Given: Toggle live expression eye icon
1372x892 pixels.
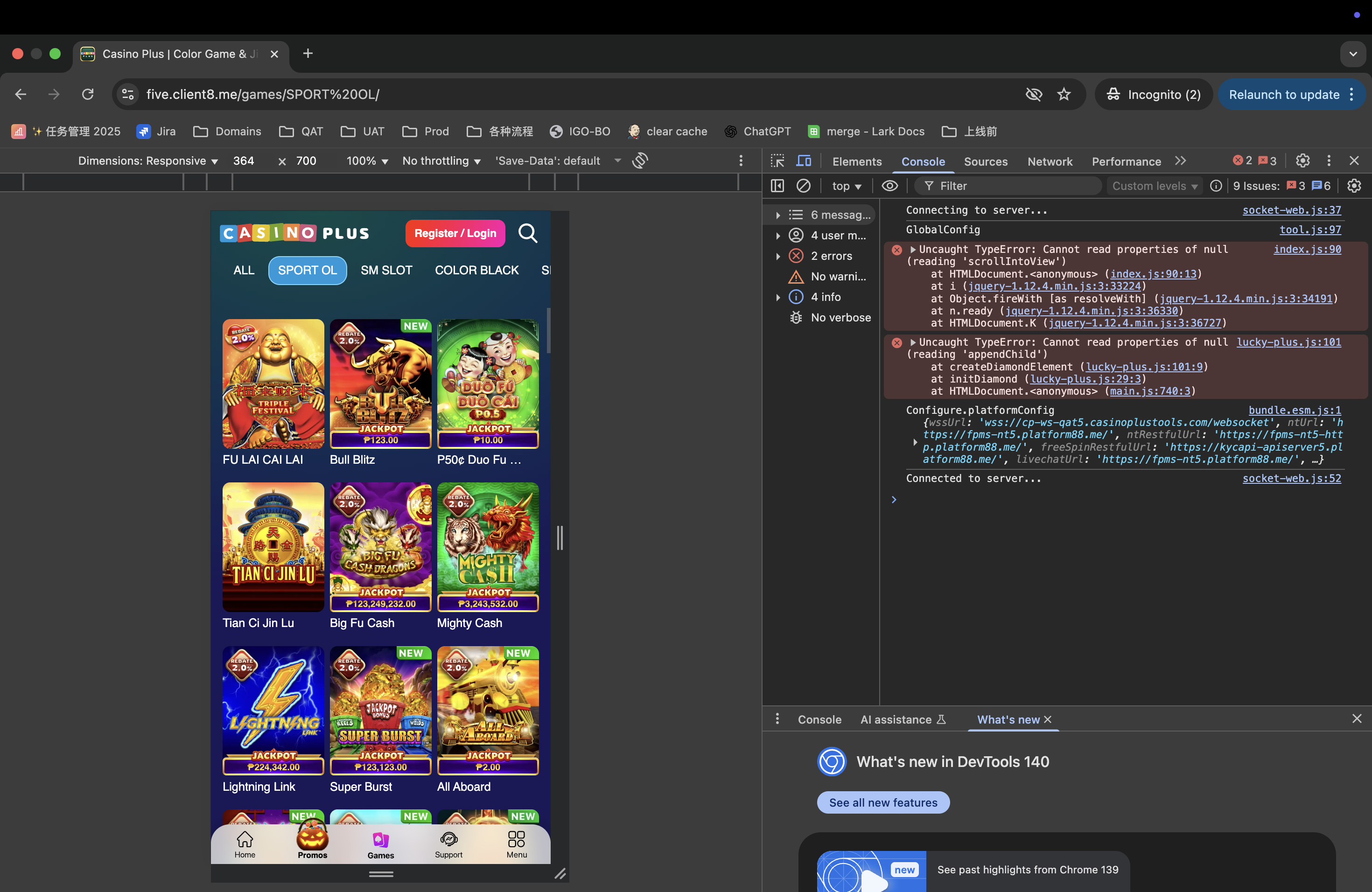Looking at the screenshot, I should [x=889, y=186].
